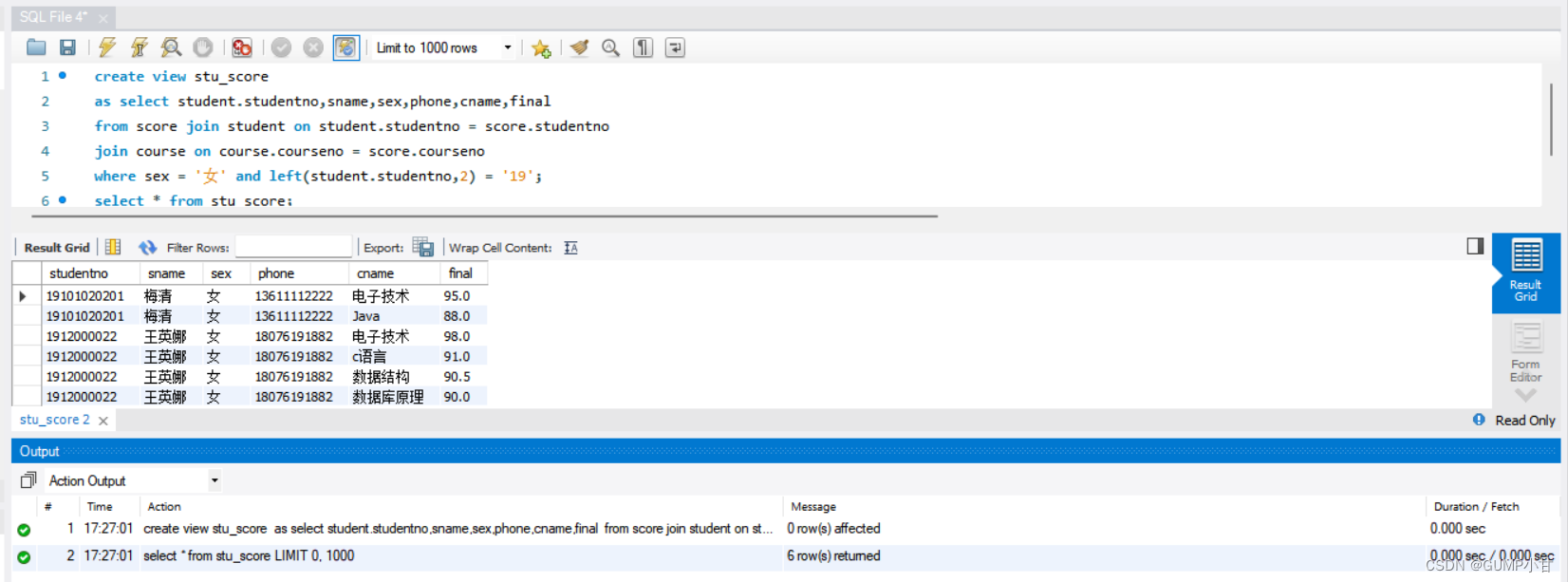Click the copy output icon beside Action Output
Image resolution: width=1568 pixels, height=582 pixels.
coord(28,480)
